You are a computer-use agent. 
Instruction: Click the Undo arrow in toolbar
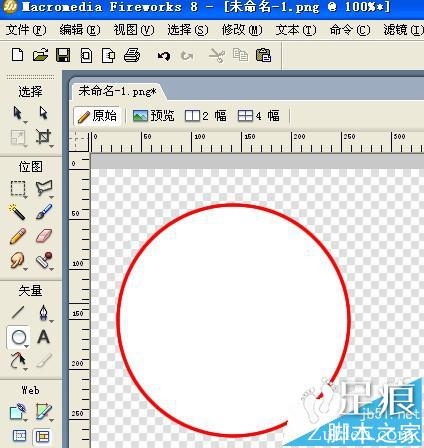click(164, 56)
